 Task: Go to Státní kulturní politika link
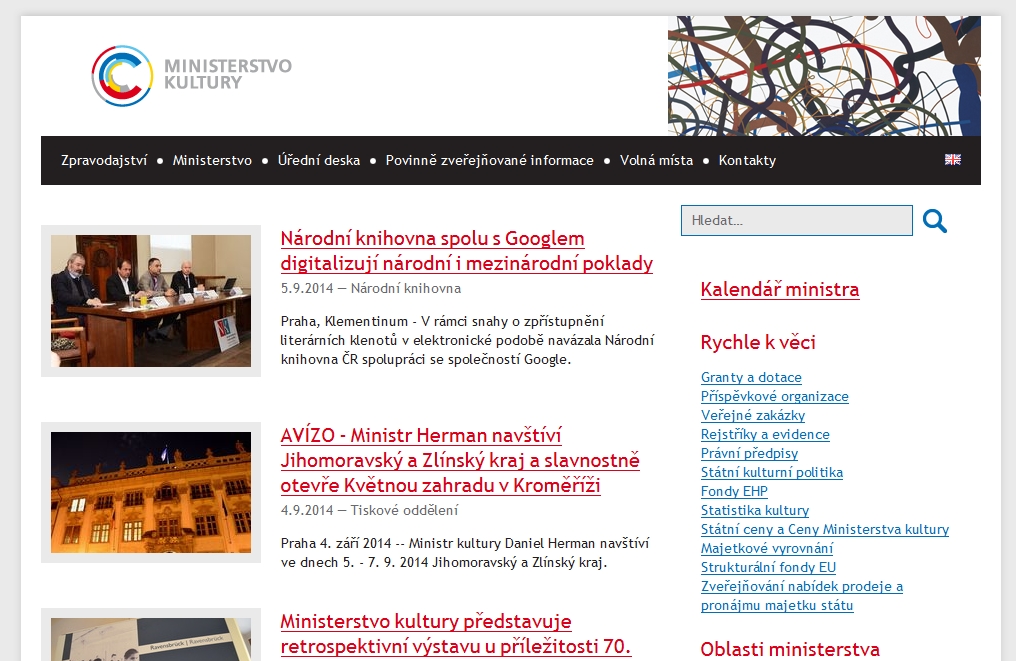pyautogui.click(x=771, y=472)
